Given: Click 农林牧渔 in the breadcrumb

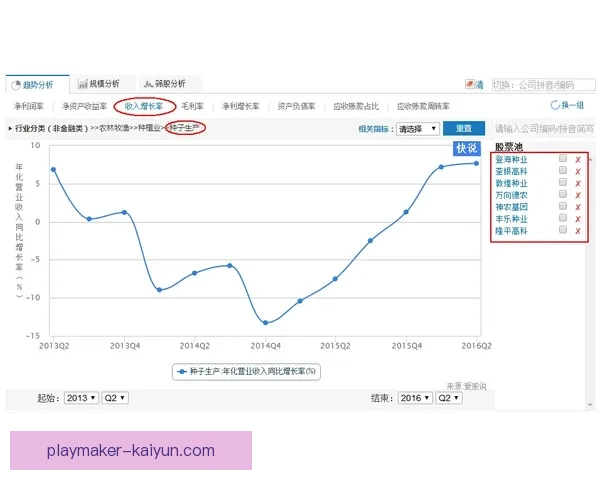Looking at the screenshot, I should (114, 128).
